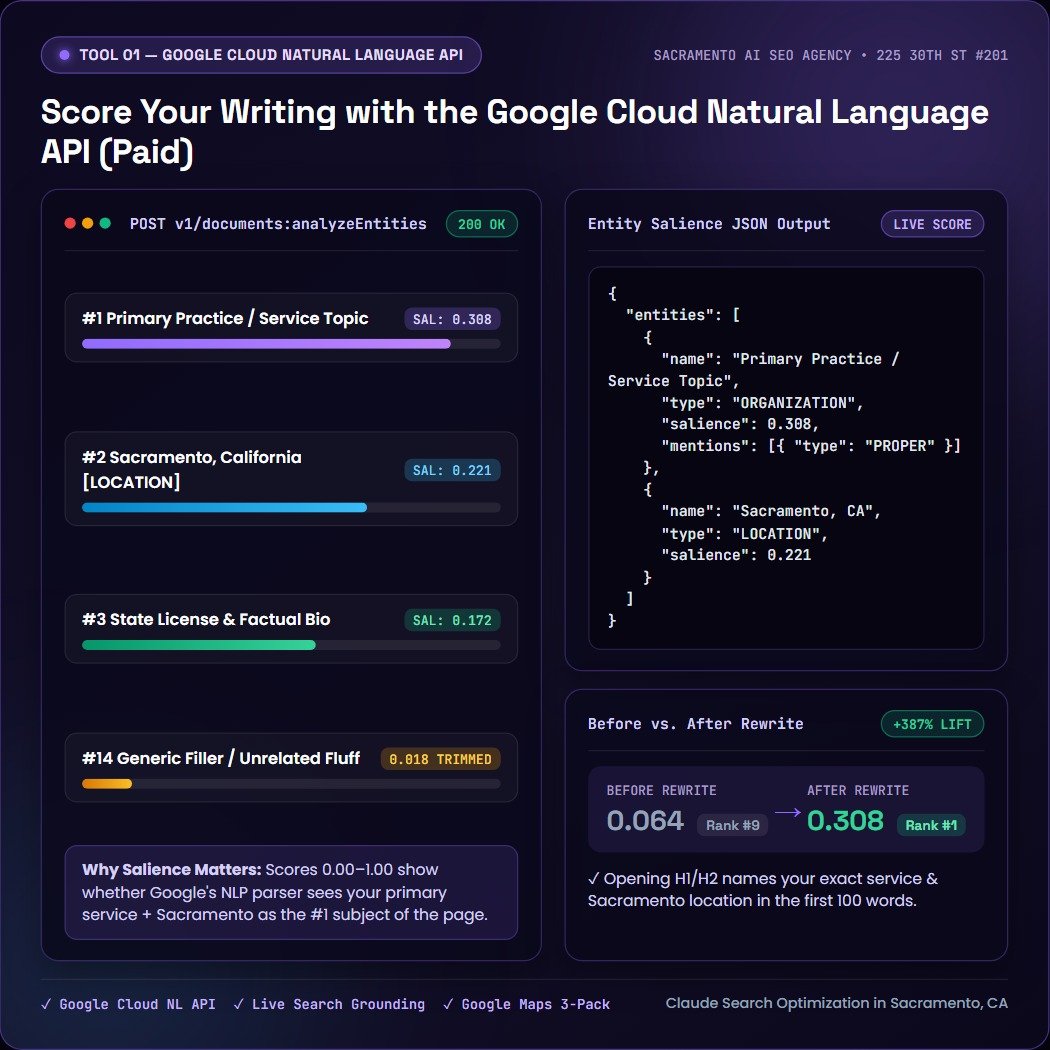Click #3 State License & Factual Bio label
Screen dimensions: 1050x1050
[x=206, y=619]
